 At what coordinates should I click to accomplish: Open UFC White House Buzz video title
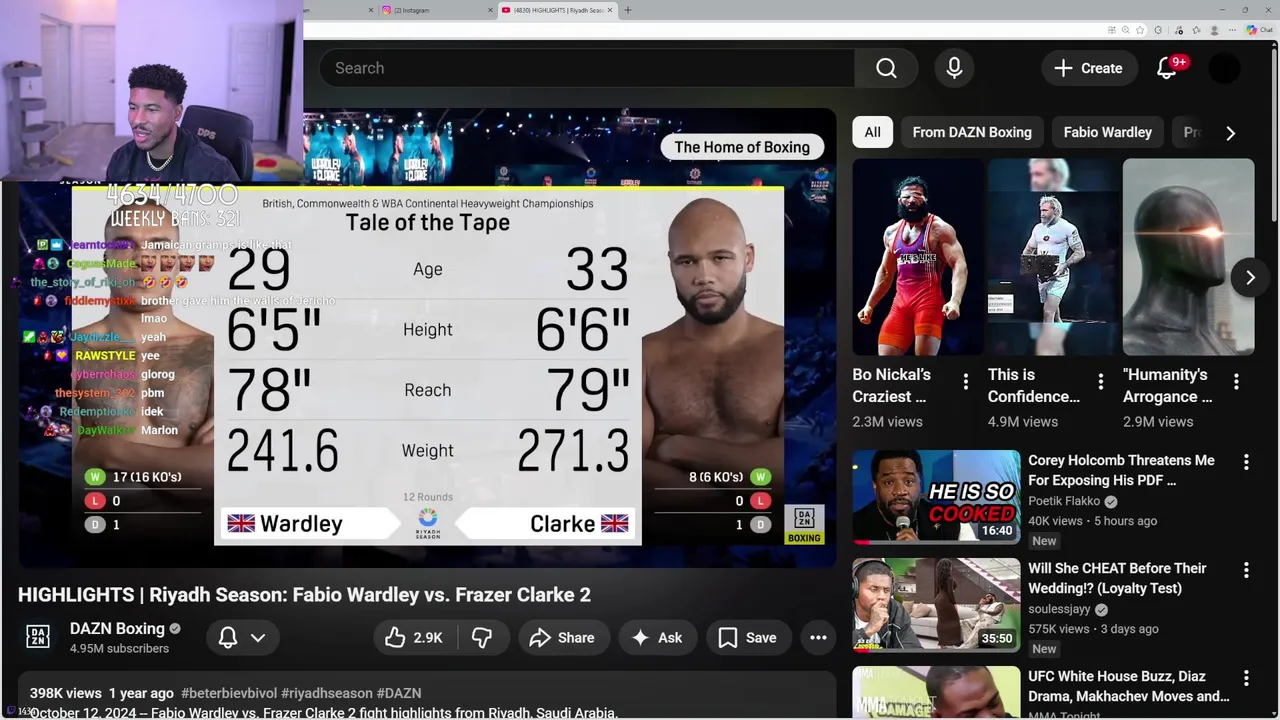click(x=1129, y=686)
